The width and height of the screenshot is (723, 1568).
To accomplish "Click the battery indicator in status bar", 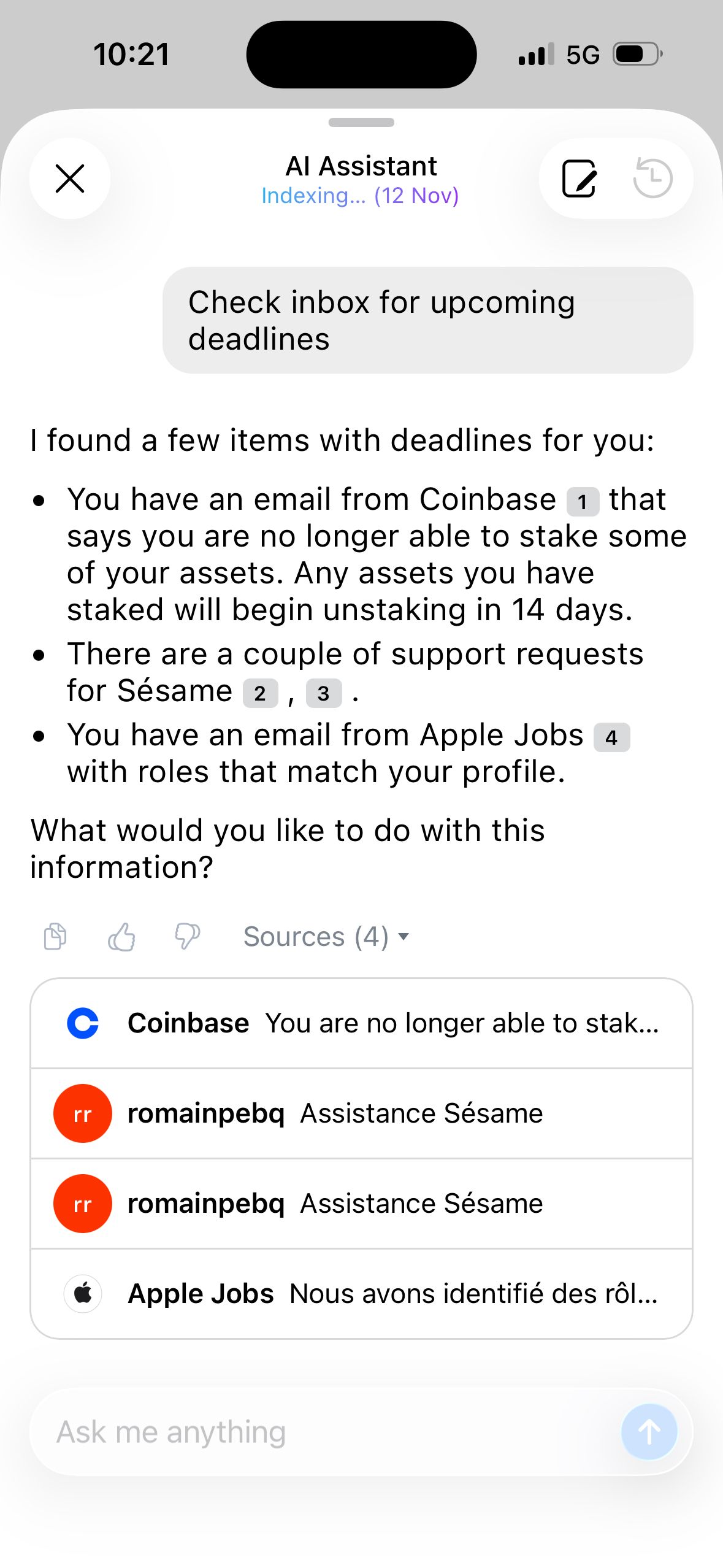I will click(635, 54).
